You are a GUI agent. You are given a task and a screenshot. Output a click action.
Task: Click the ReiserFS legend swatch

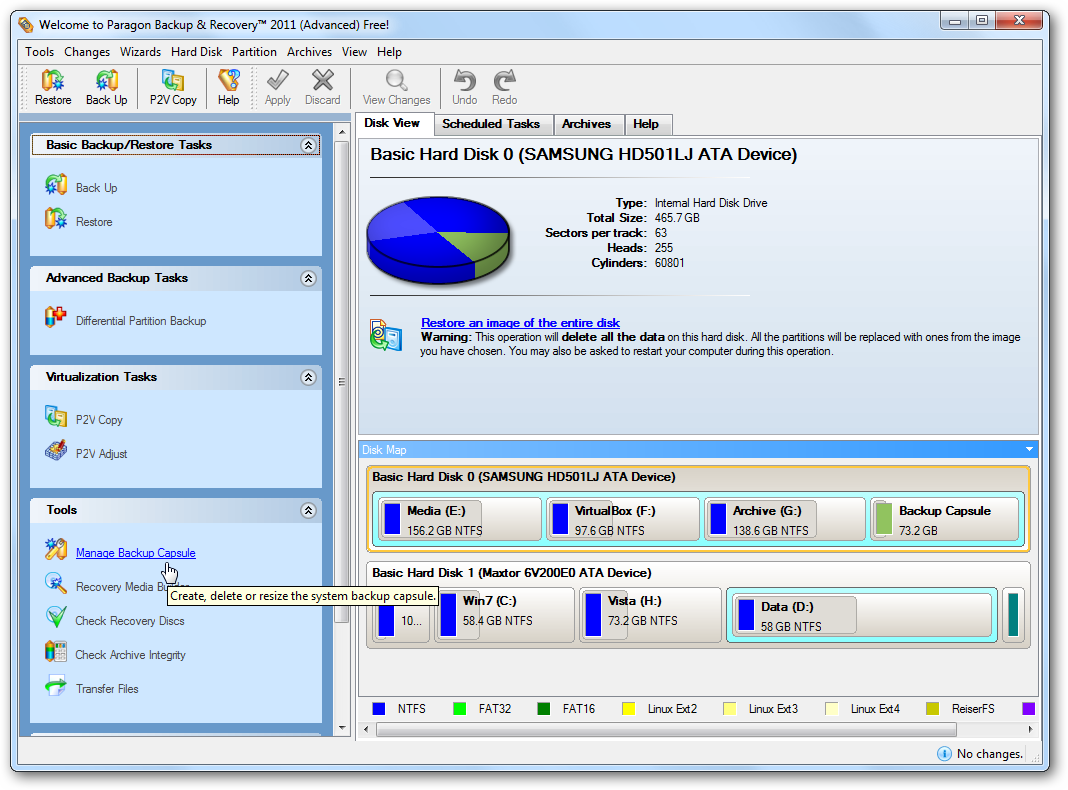click(x=932, y=708)
